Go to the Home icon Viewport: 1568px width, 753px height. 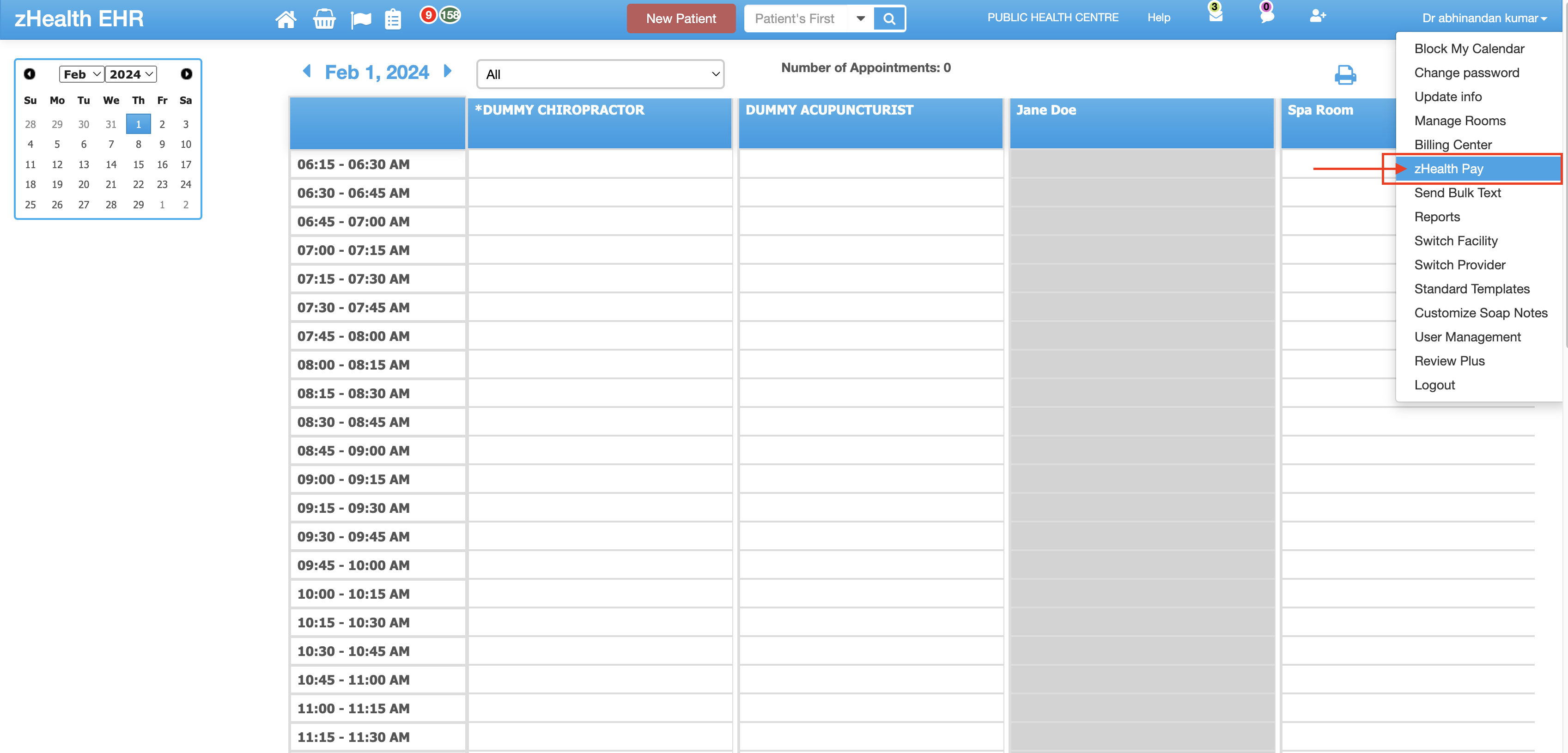pyautogui.click(x=286, y=19)
